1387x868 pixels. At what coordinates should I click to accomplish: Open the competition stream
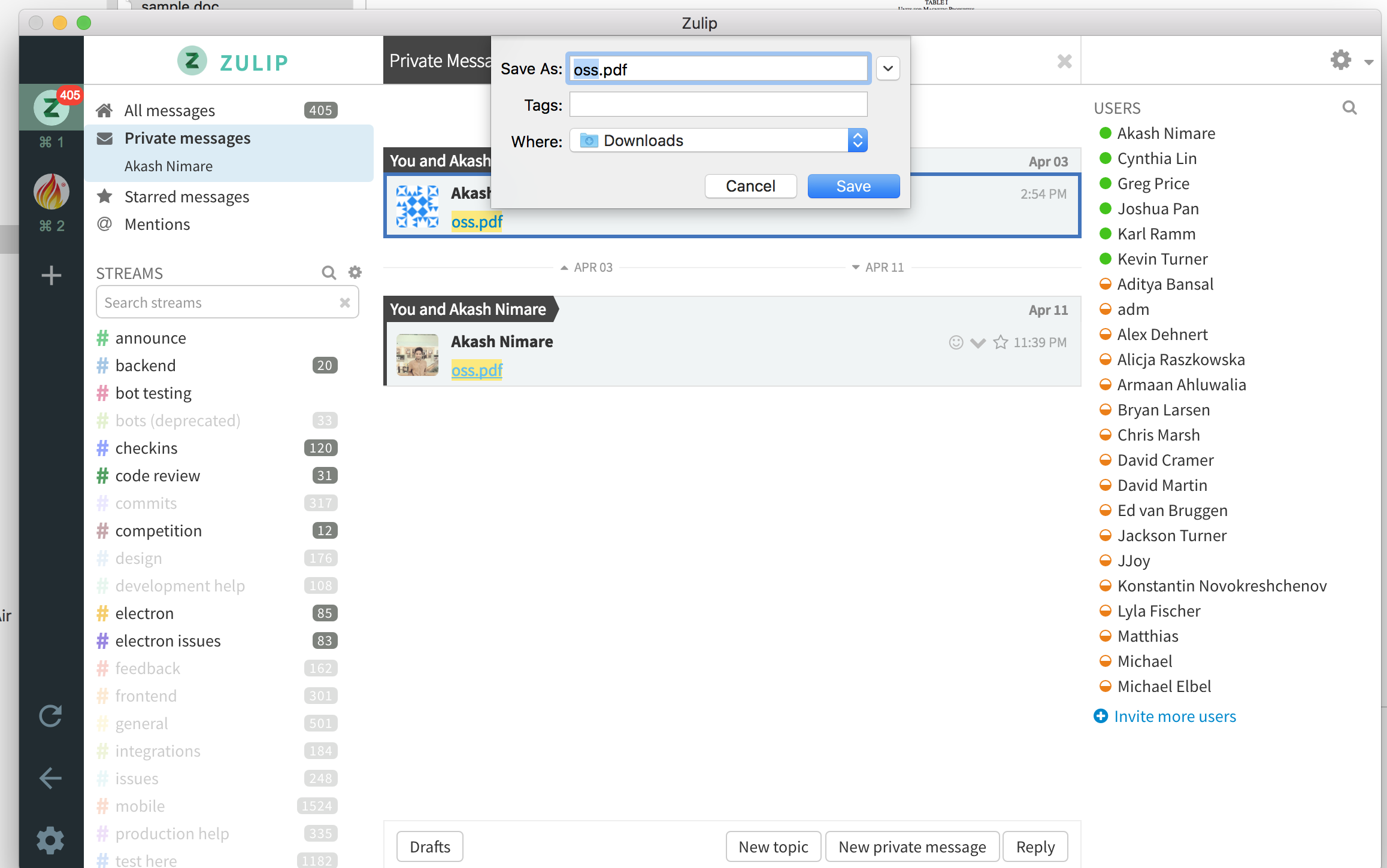(158, 531)
